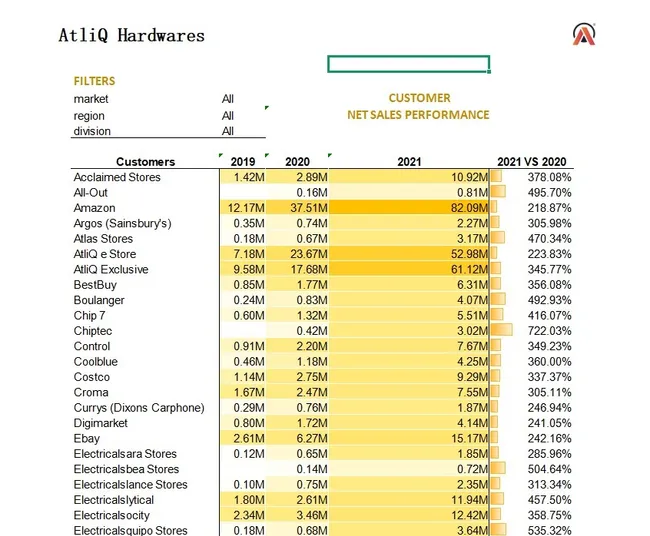Select the 2021 column header
The image size is (650, 536).
(x=409, y=162)
